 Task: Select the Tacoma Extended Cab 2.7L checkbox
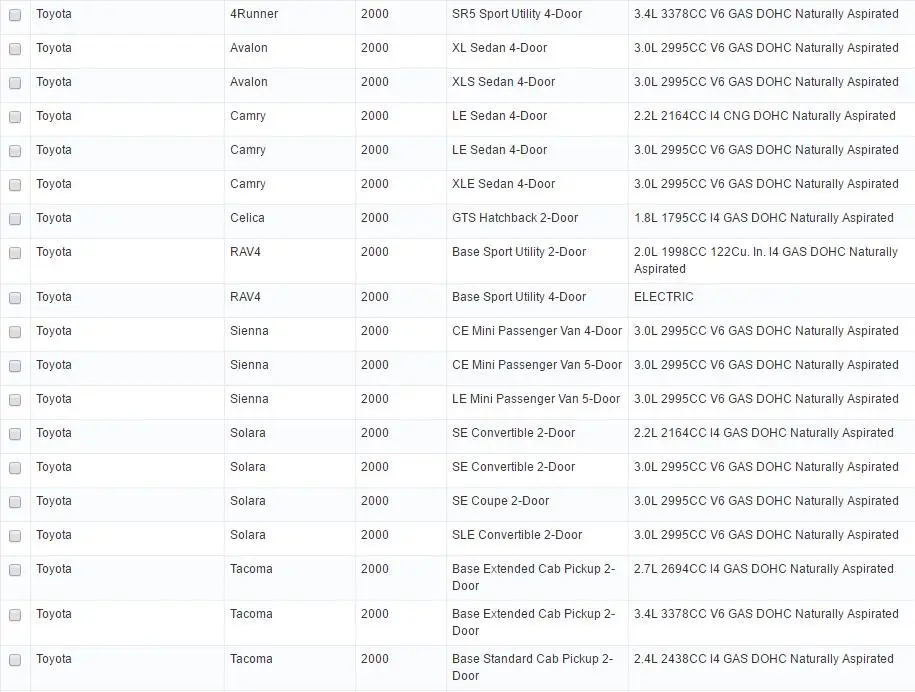pos(15,570)
